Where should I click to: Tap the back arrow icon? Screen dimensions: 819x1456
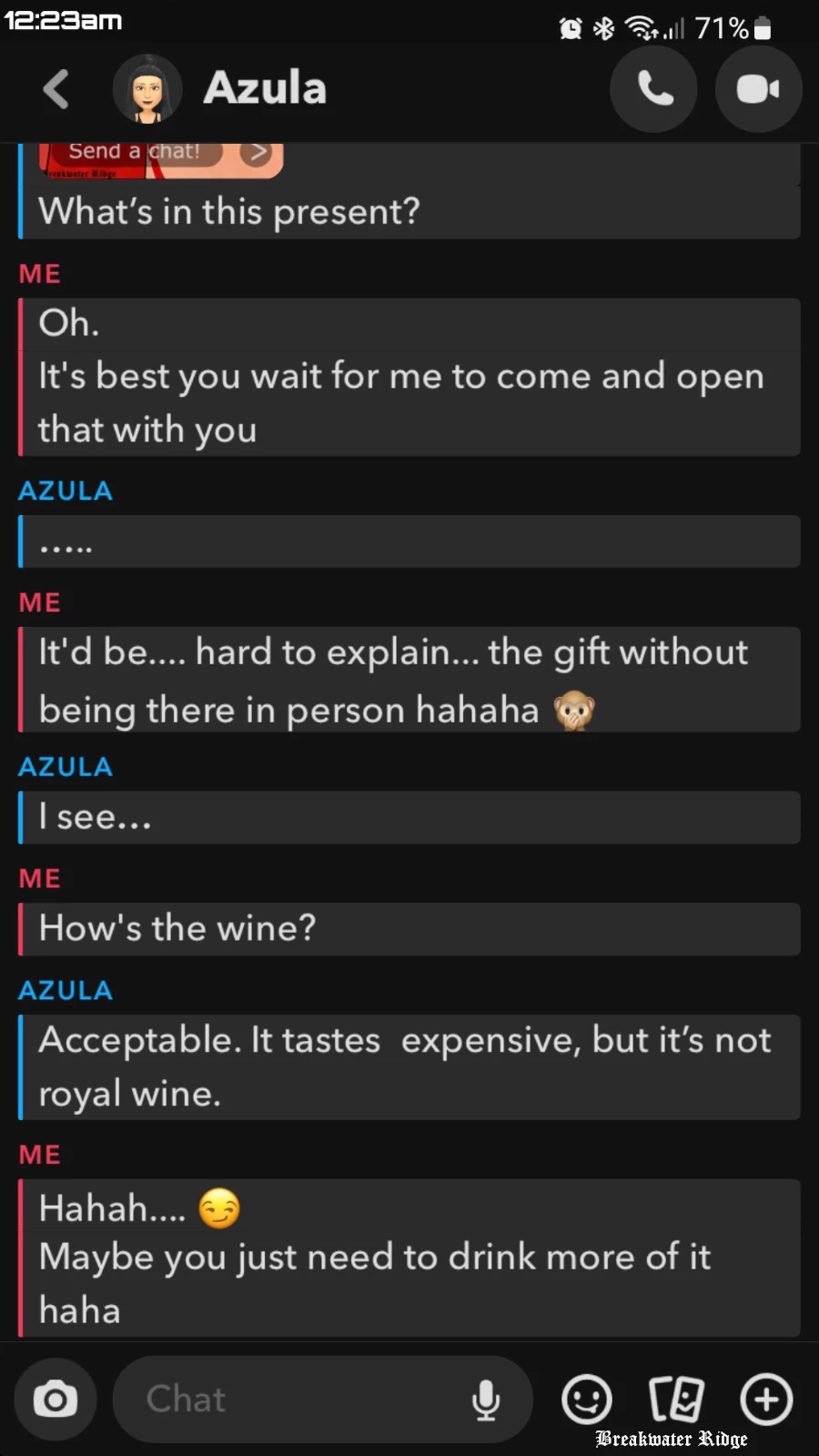(x=56, y=89)
